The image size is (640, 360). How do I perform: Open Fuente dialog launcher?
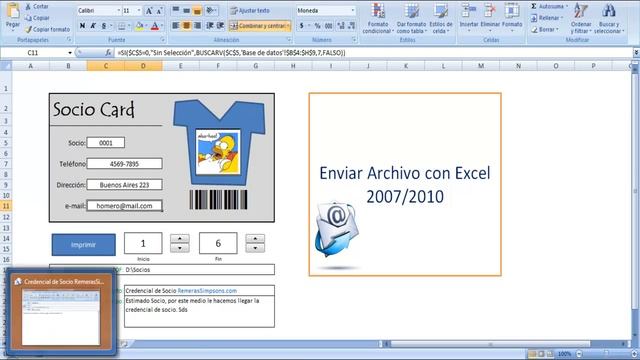click(x=162, y=40)
